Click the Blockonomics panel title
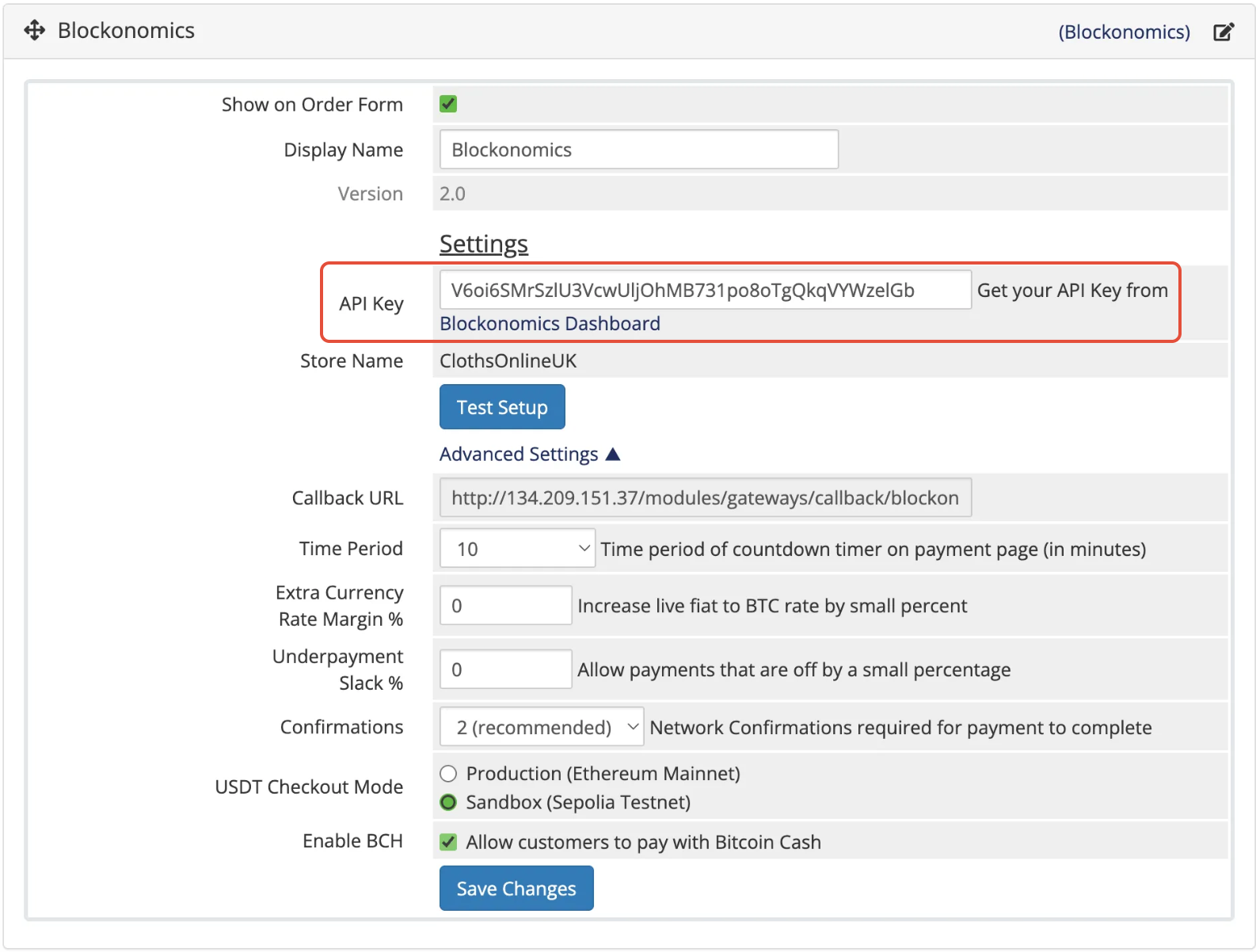 pyautogui.click(x=126, y=31)
